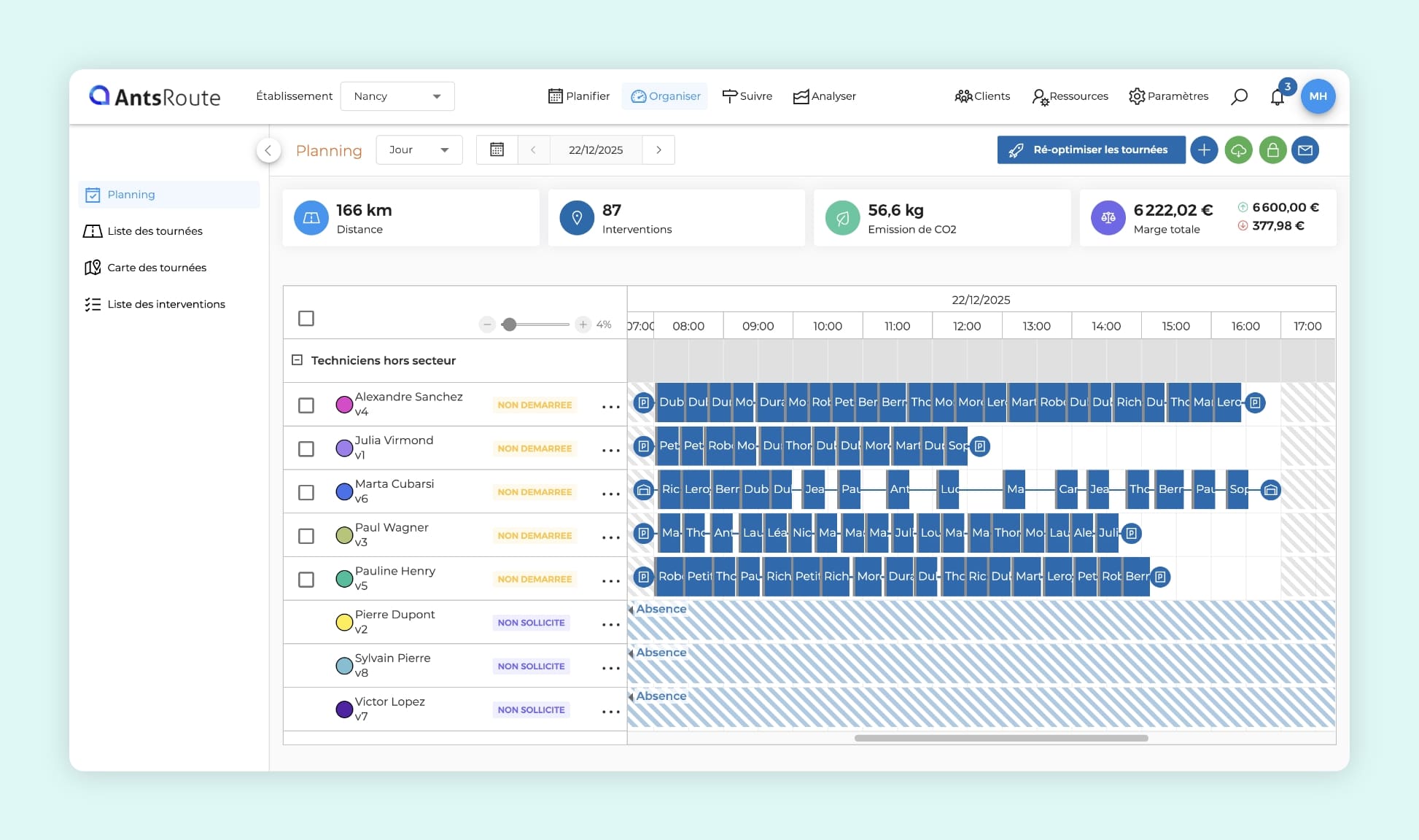Click the green cloud upload icon
The width and height of the screenshot is (1419, 840).
1238,150
